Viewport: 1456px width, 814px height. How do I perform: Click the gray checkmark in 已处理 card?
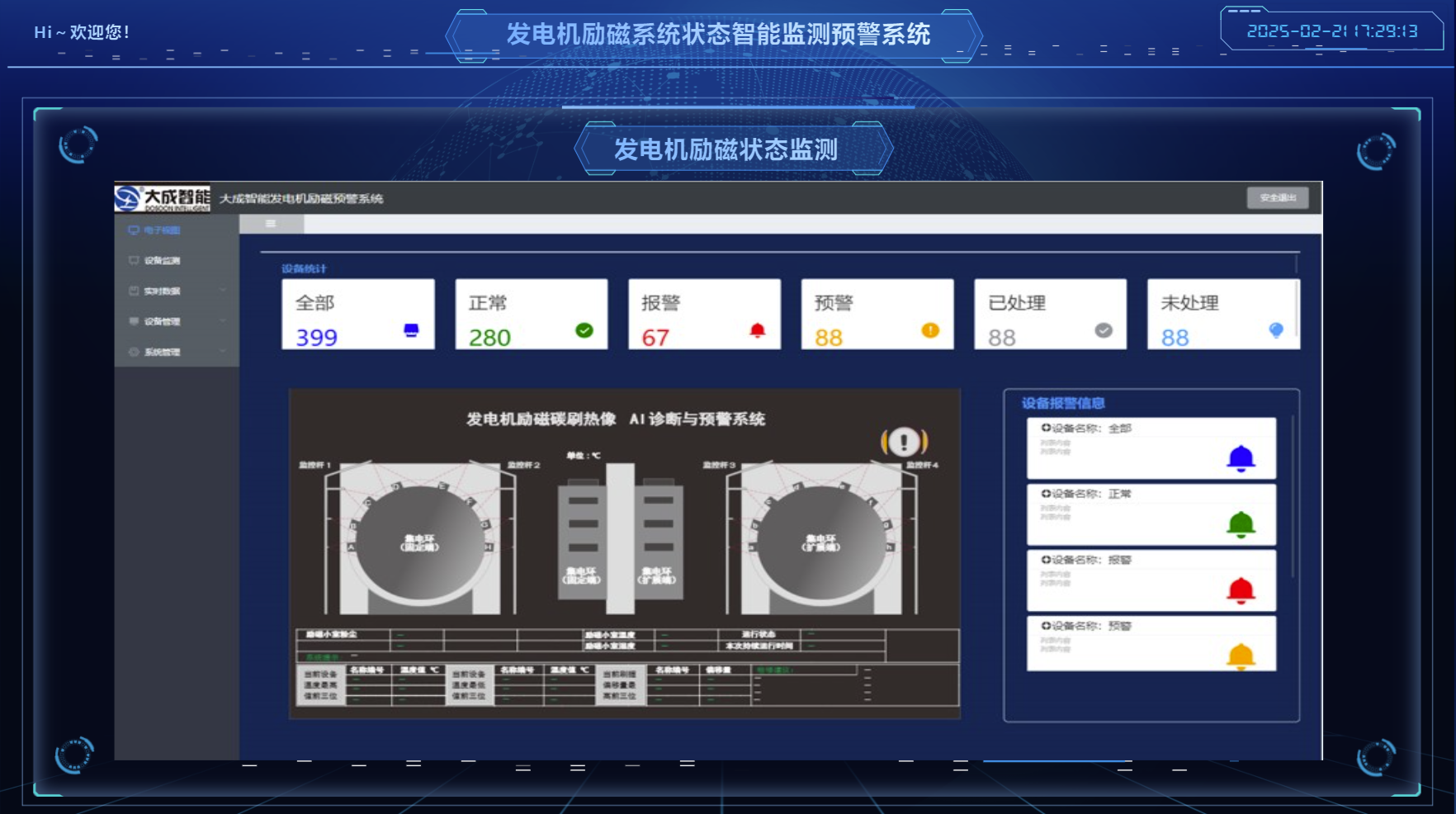(x=1104, y=331)
